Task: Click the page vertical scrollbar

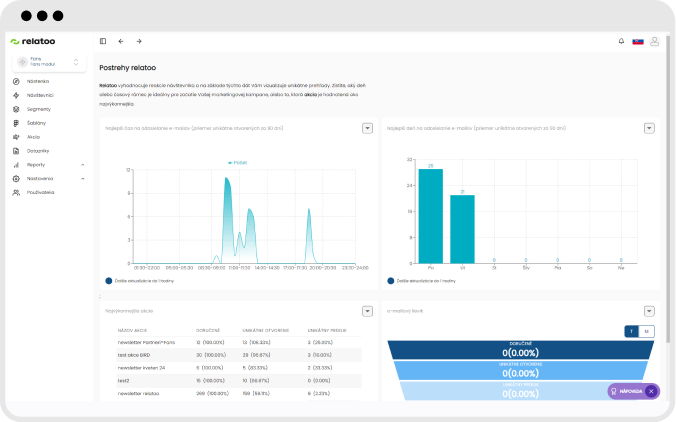Action: tap(668, 190)
